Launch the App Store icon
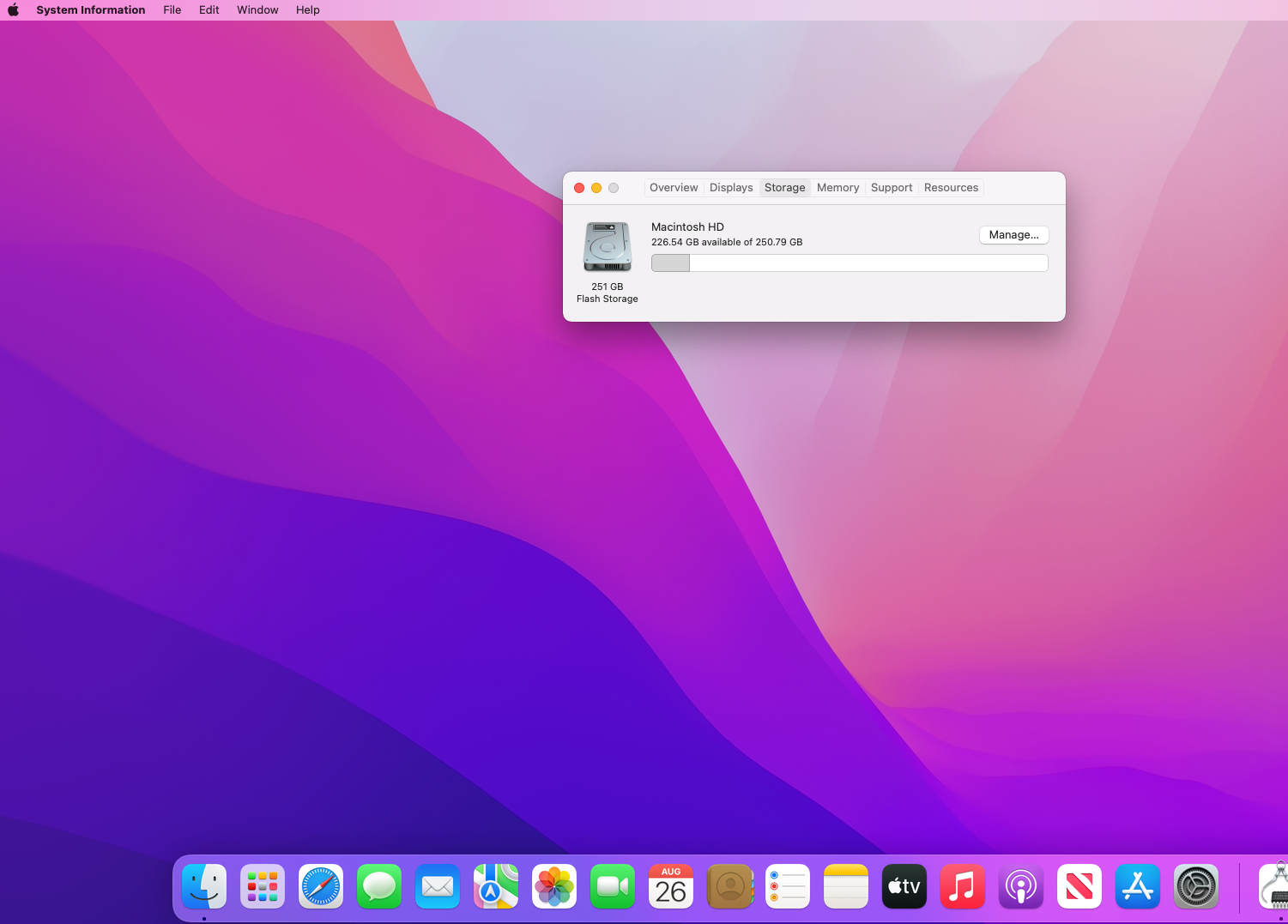Image resolution: width=1288 pixels, height=924 pixels. (x=1138, y=886)
